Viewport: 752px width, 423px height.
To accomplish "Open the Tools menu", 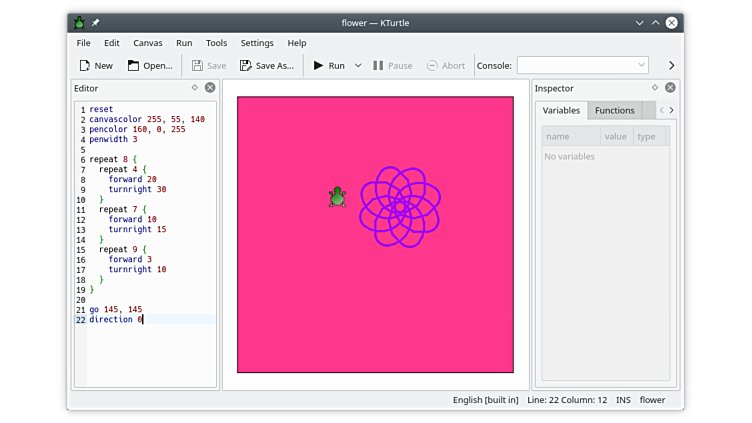I will [216, 43].
